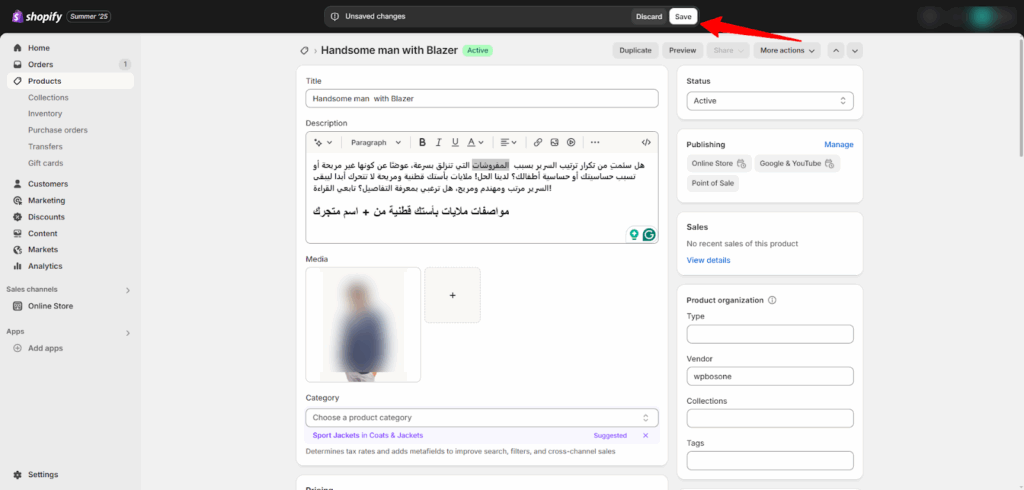Click the Manage publishing link
Image resolution: width=1024 pixels, height=490 pixels.
pyautogui.click(x=838, y=144)
